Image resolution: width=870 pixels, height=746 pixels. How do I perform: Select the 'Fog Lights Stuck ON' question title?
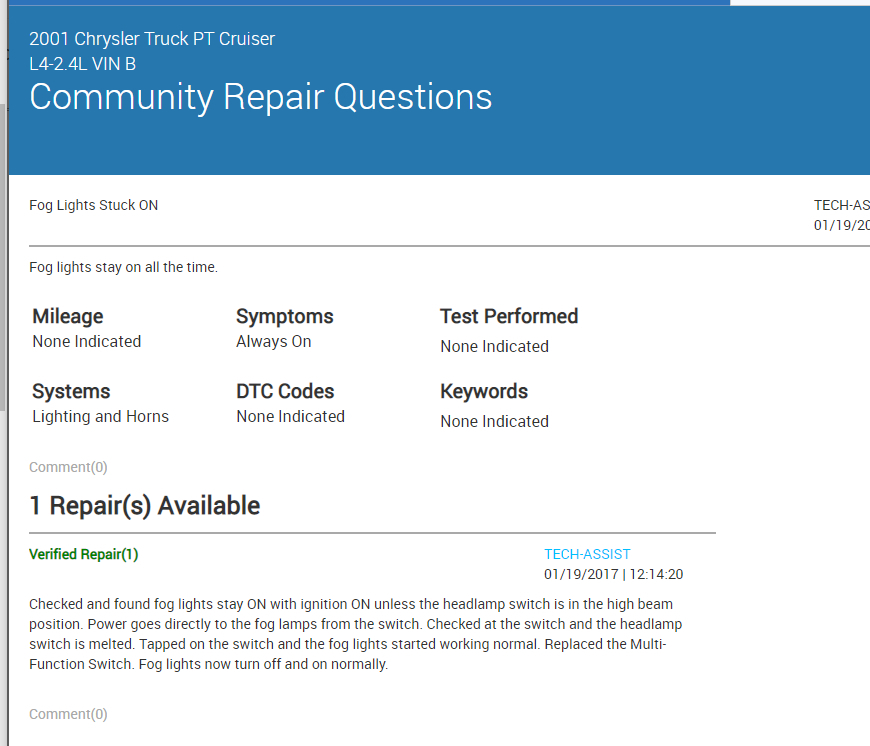(x=93, y=205)
